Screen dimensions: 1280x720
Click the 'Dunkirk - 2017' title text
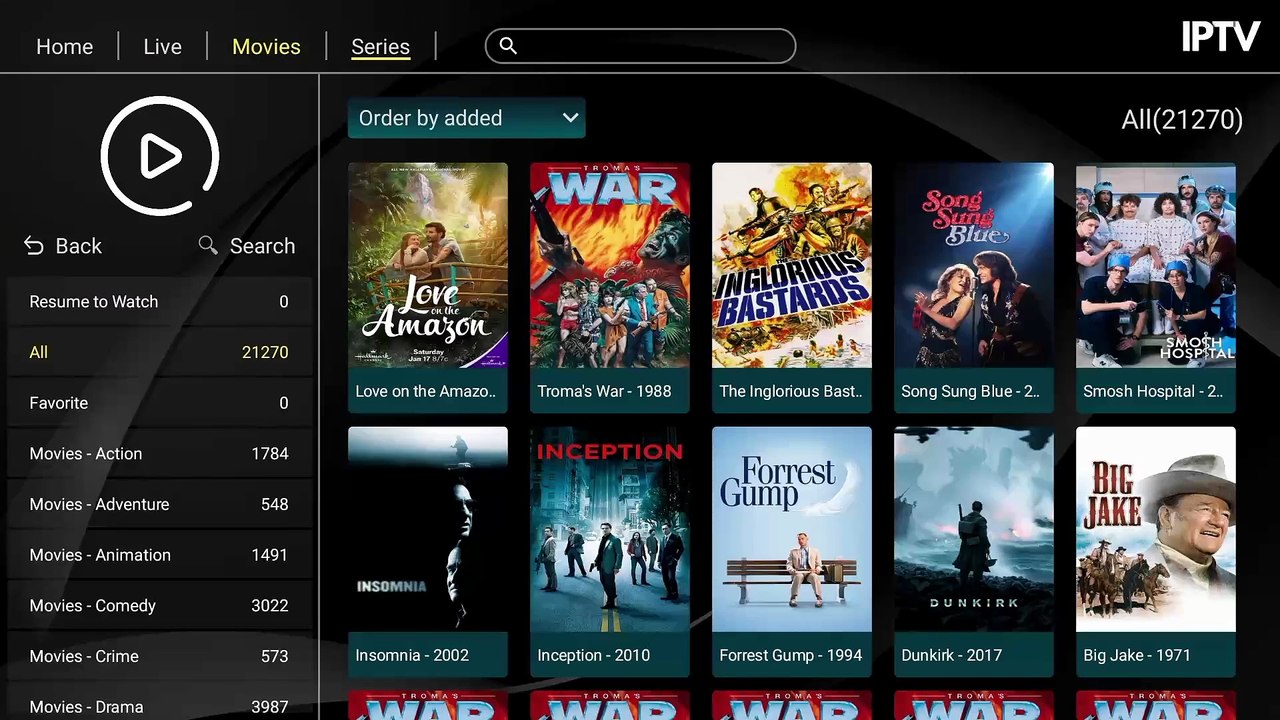click(952, 655)
